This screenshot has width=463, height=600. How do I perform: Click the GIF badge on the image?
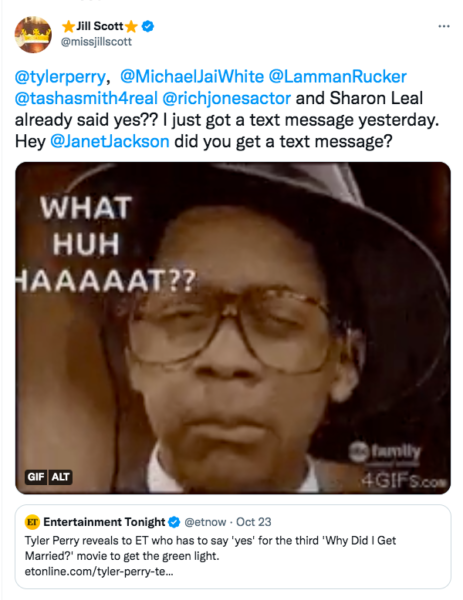[x=36, y=477]
